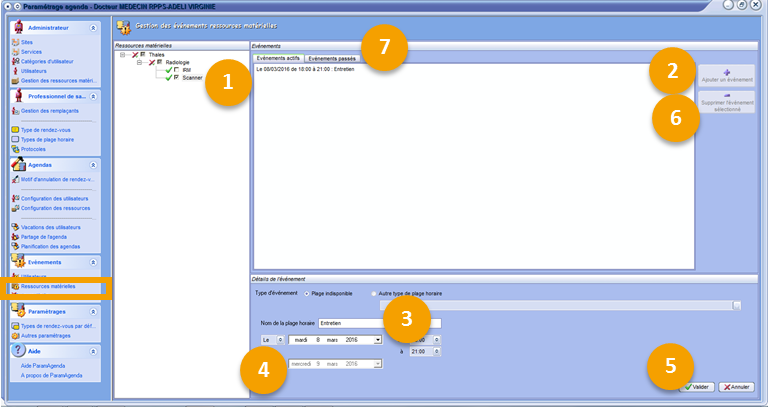Collapse the Administrateur sidebar section
The height and width of the screenshot is (408, 768).
click(93, 26)
